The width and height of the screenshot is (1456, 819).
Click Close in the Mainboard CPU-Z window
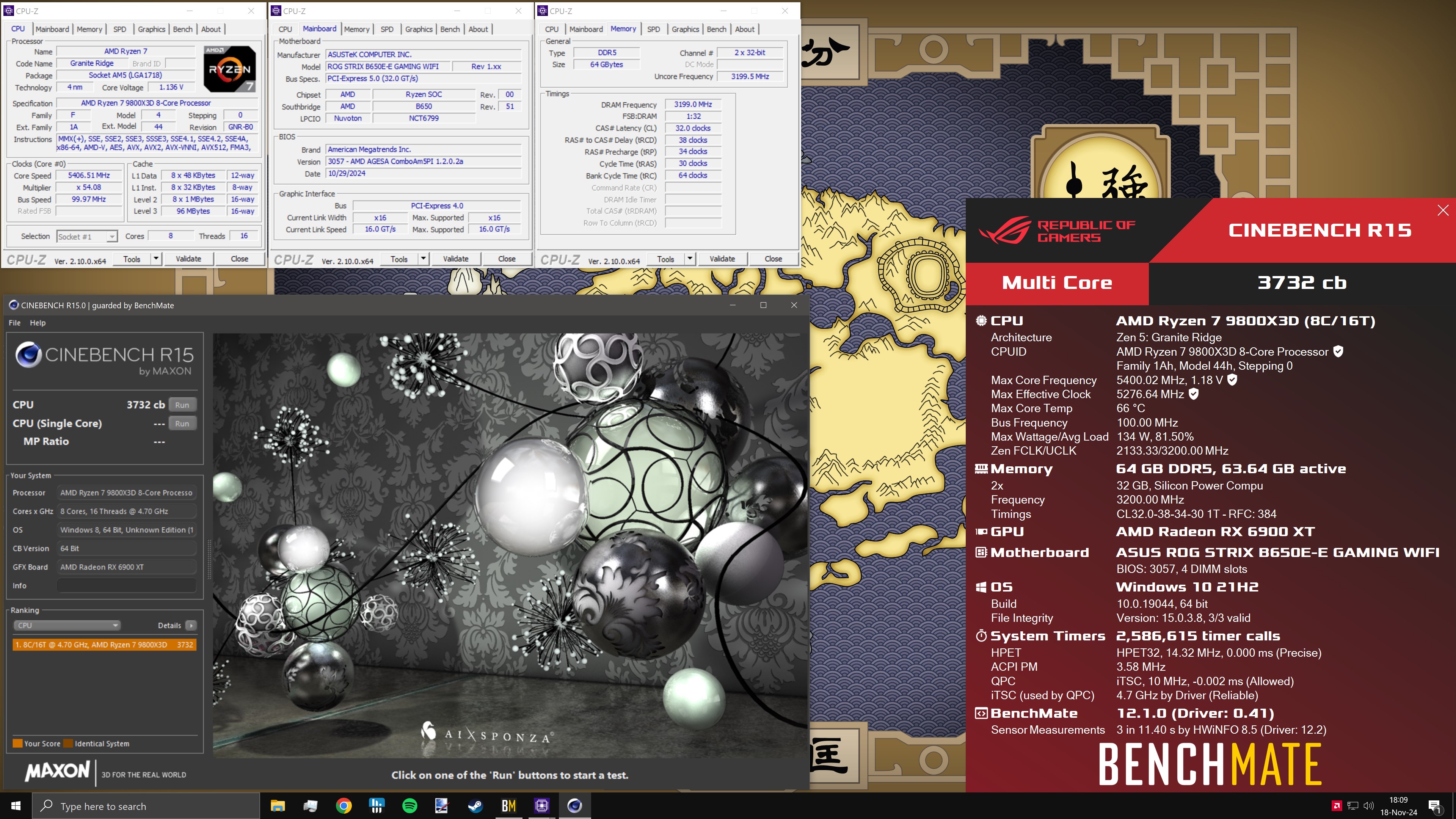(x=507, y=259)
